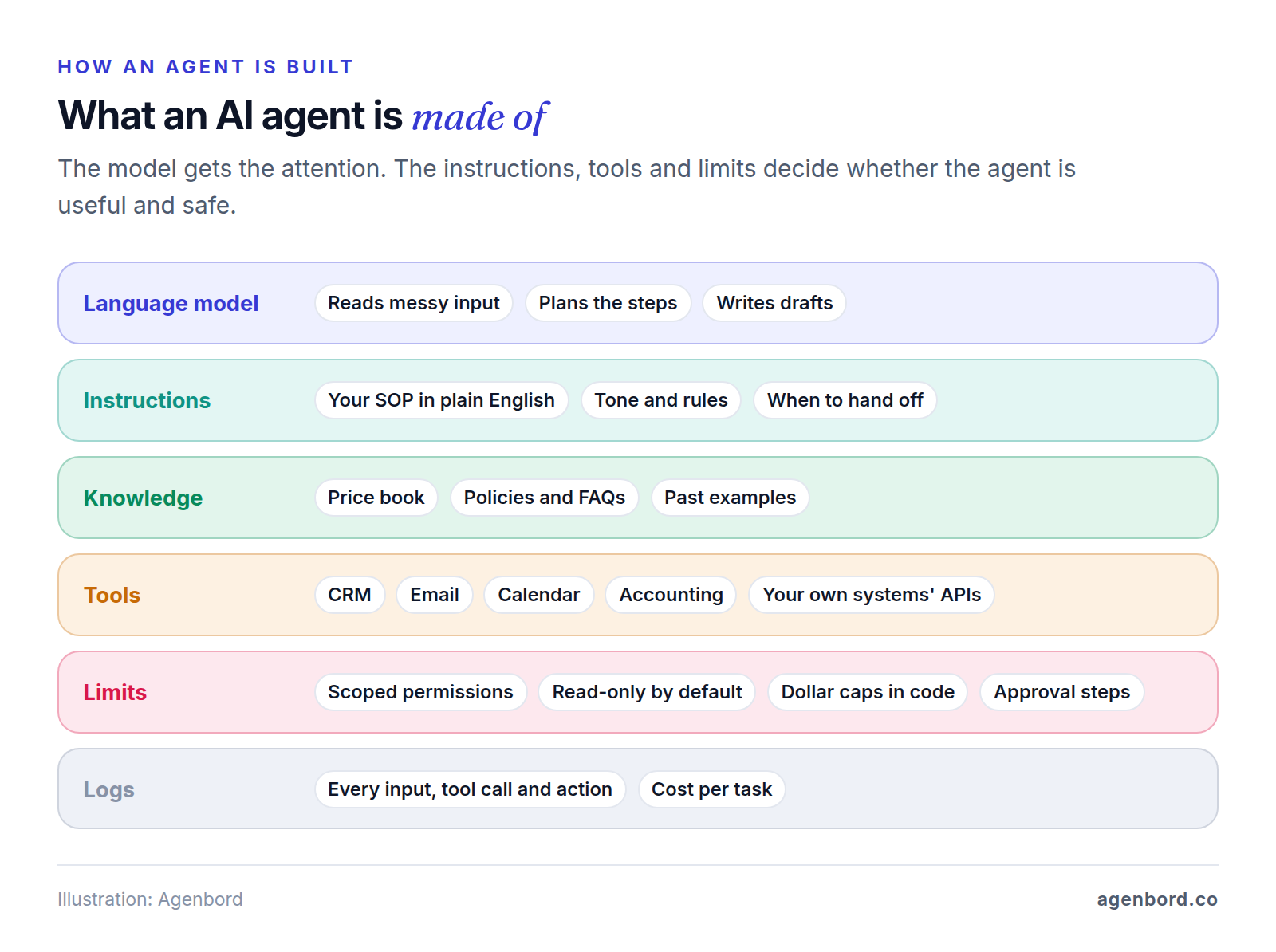The image size is (1276, 952).
Task: Click 'Your own systems' APIs' chip
Action: pyautogui.click(x=872, y=595)
